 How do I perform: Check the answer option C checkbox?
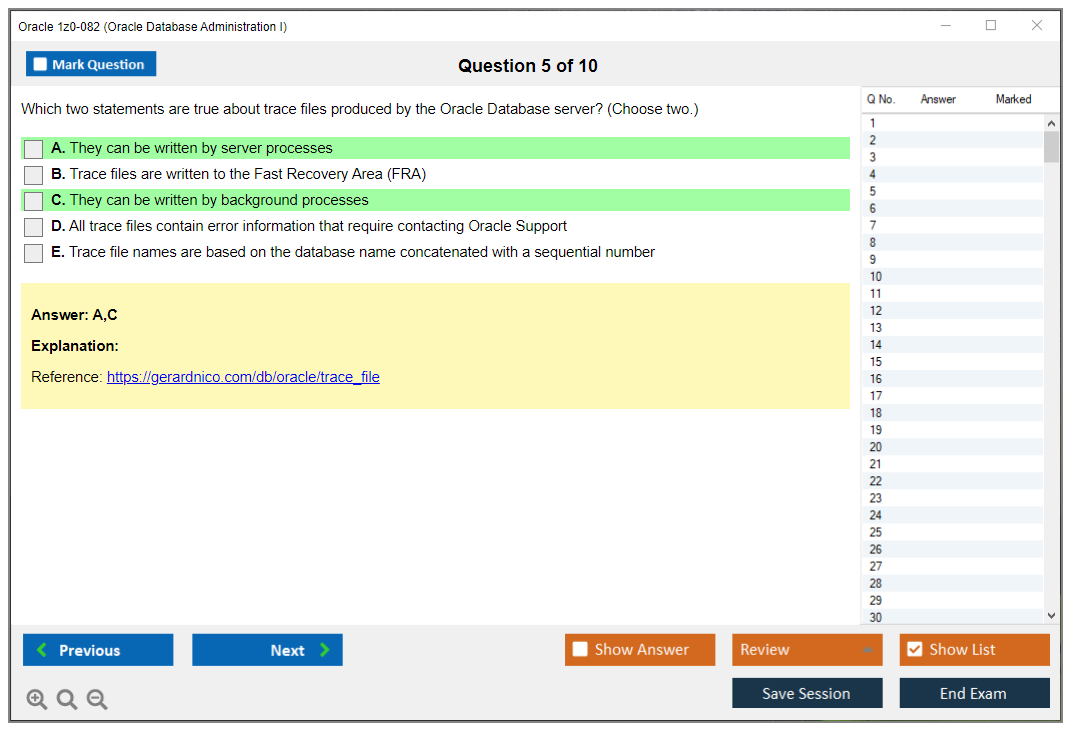(33, 200)
